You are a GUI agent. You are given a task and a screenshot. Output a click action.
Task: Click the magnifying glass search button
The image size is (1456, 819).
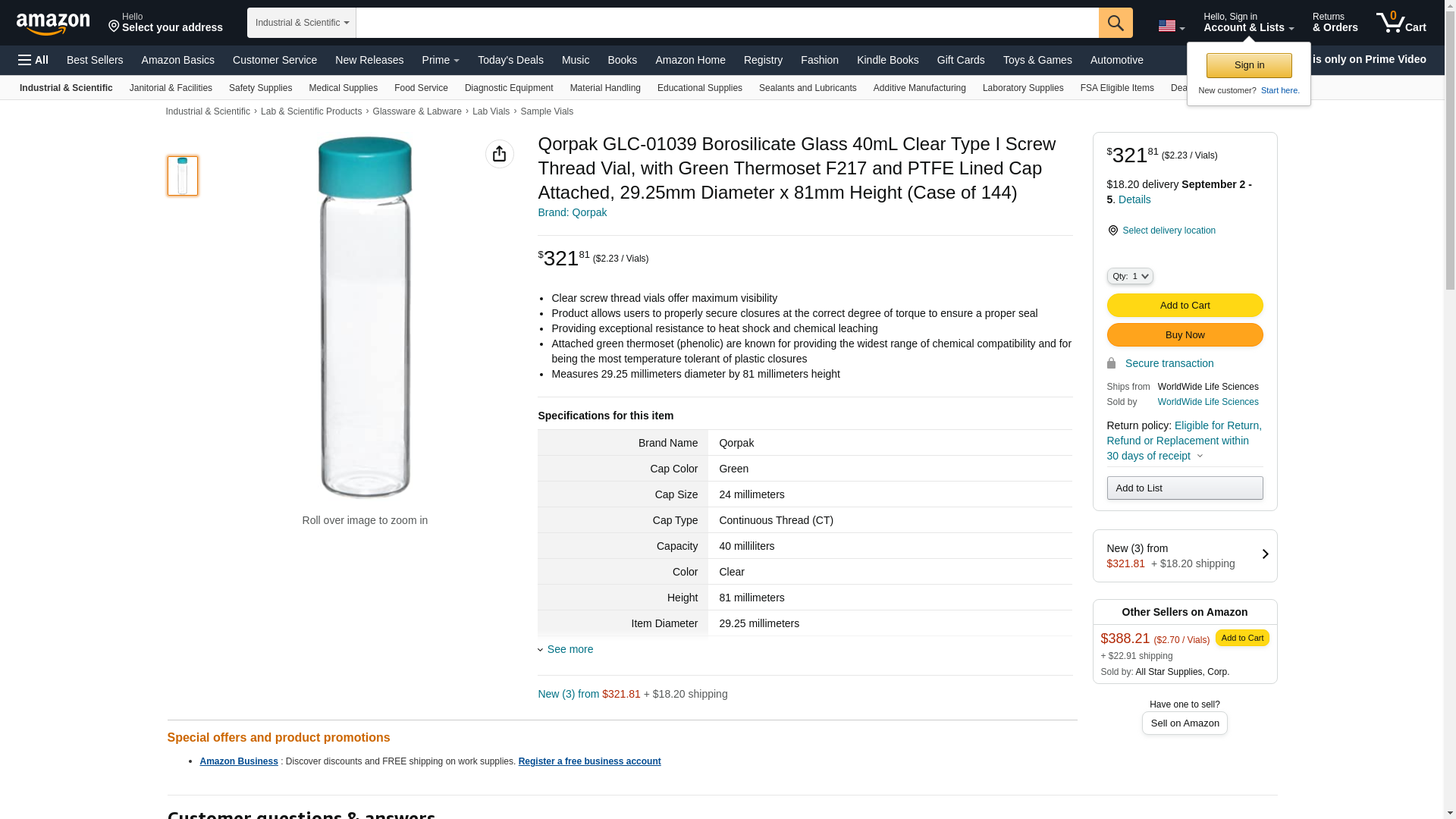pyautogui.click(x=1116, y=23)
